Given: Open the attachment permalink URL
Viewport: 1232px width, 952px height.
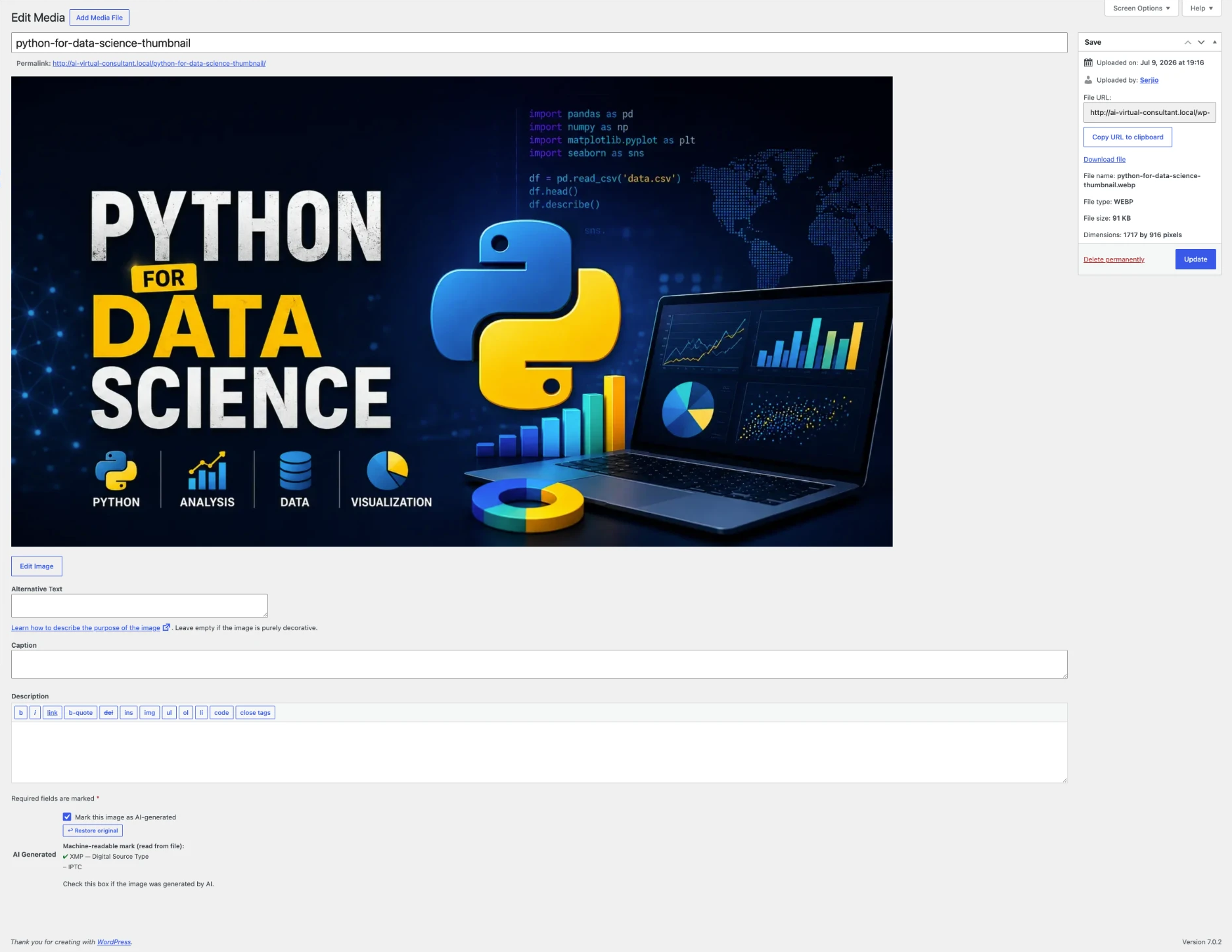Looking at the screenshot, I should click(159, 64).
